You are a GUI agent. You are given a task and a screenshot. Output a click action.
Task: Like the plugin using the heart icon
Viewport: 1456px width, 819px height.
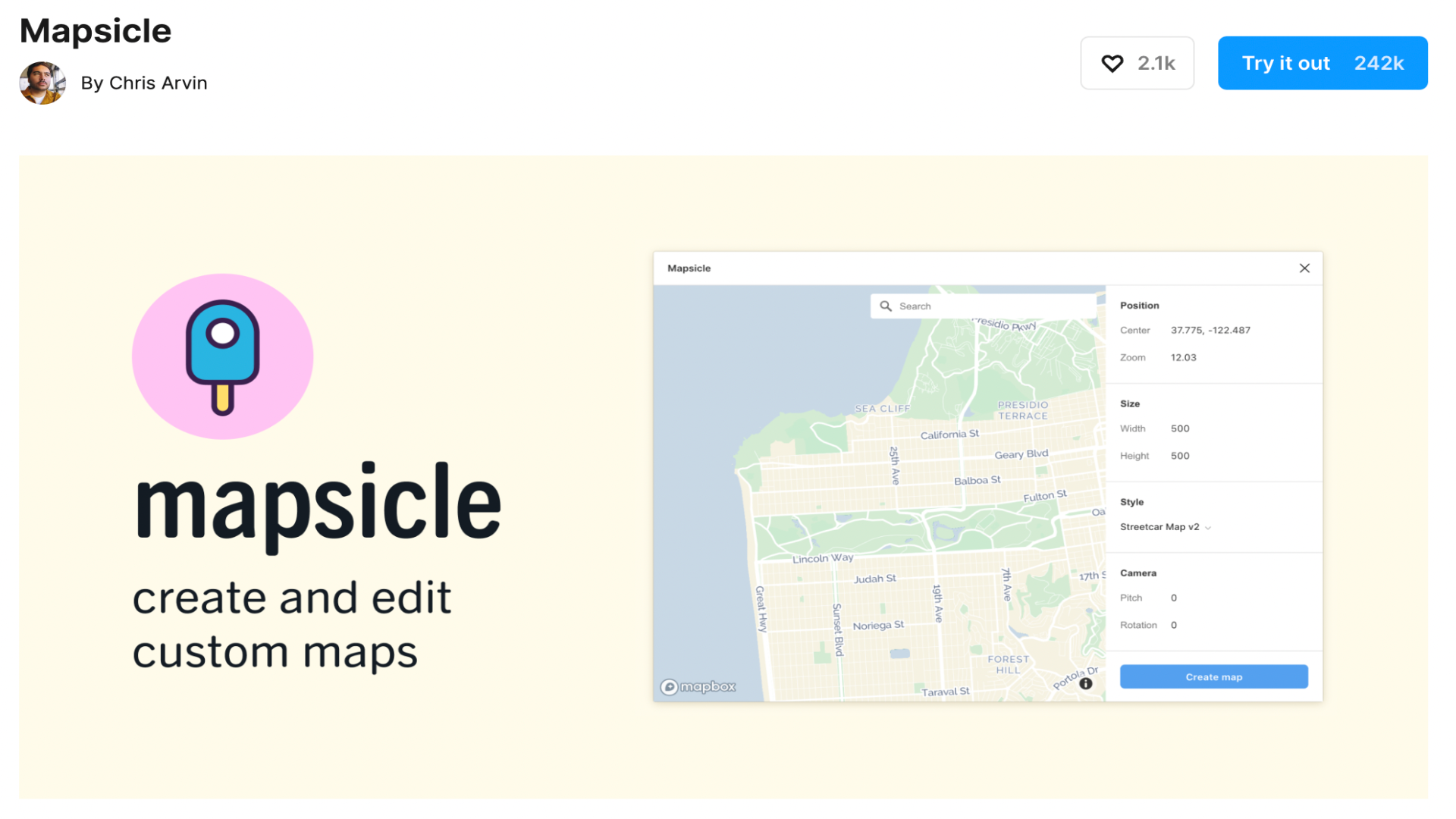point(1113,63)
